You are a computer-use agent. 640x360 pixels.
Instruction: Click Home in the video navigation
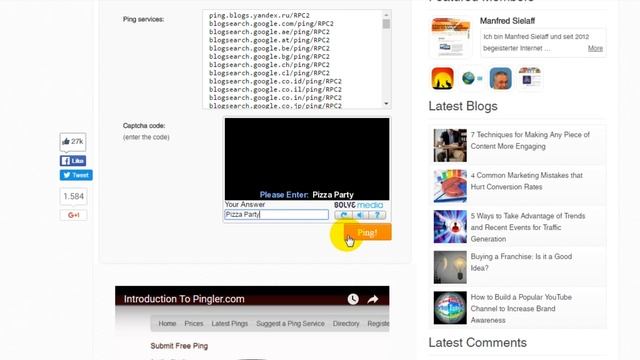tap(167, 323)
